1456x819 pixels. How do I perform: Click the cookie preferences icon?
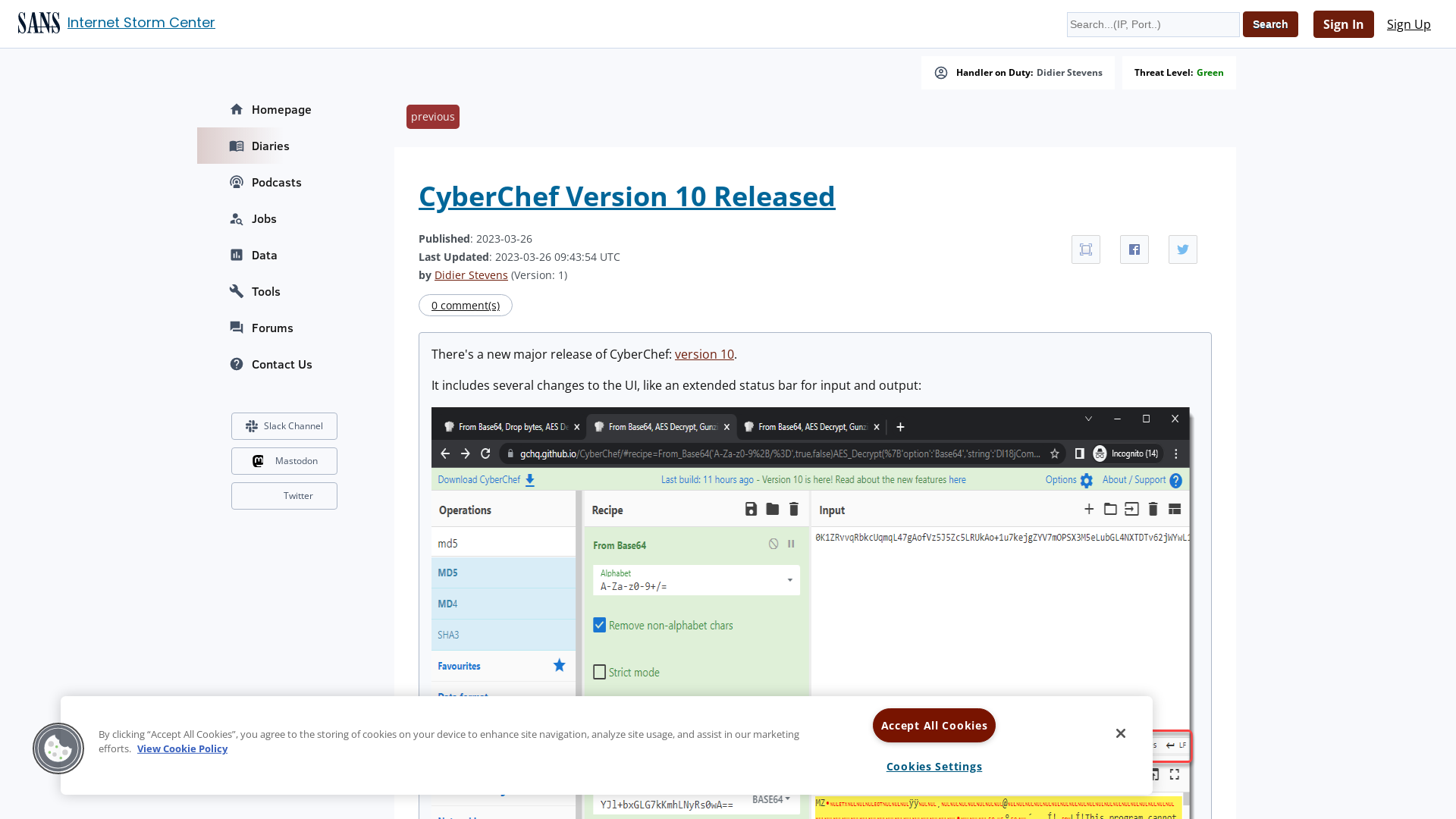tap(58, 748)
